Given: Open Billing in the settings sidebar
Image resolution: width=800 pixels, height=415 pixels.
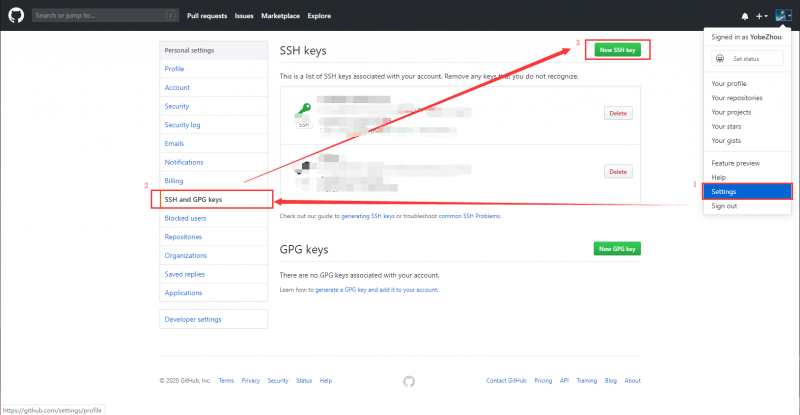Looking at the screenshot, I should point(213,181).
